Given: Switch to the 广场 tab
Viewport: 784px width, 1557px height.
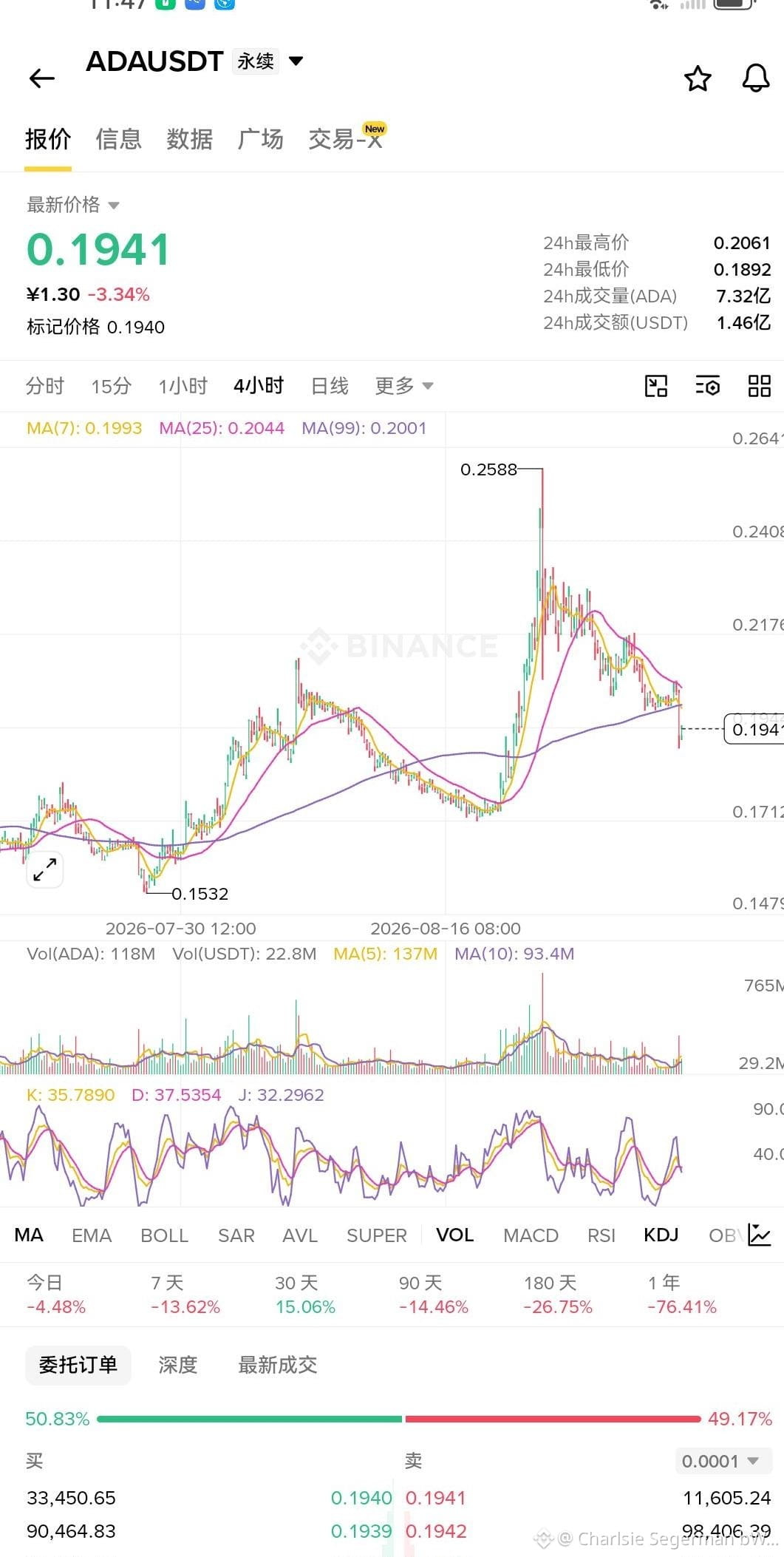Looking at the screenshot, I should (x=260, y=139).
